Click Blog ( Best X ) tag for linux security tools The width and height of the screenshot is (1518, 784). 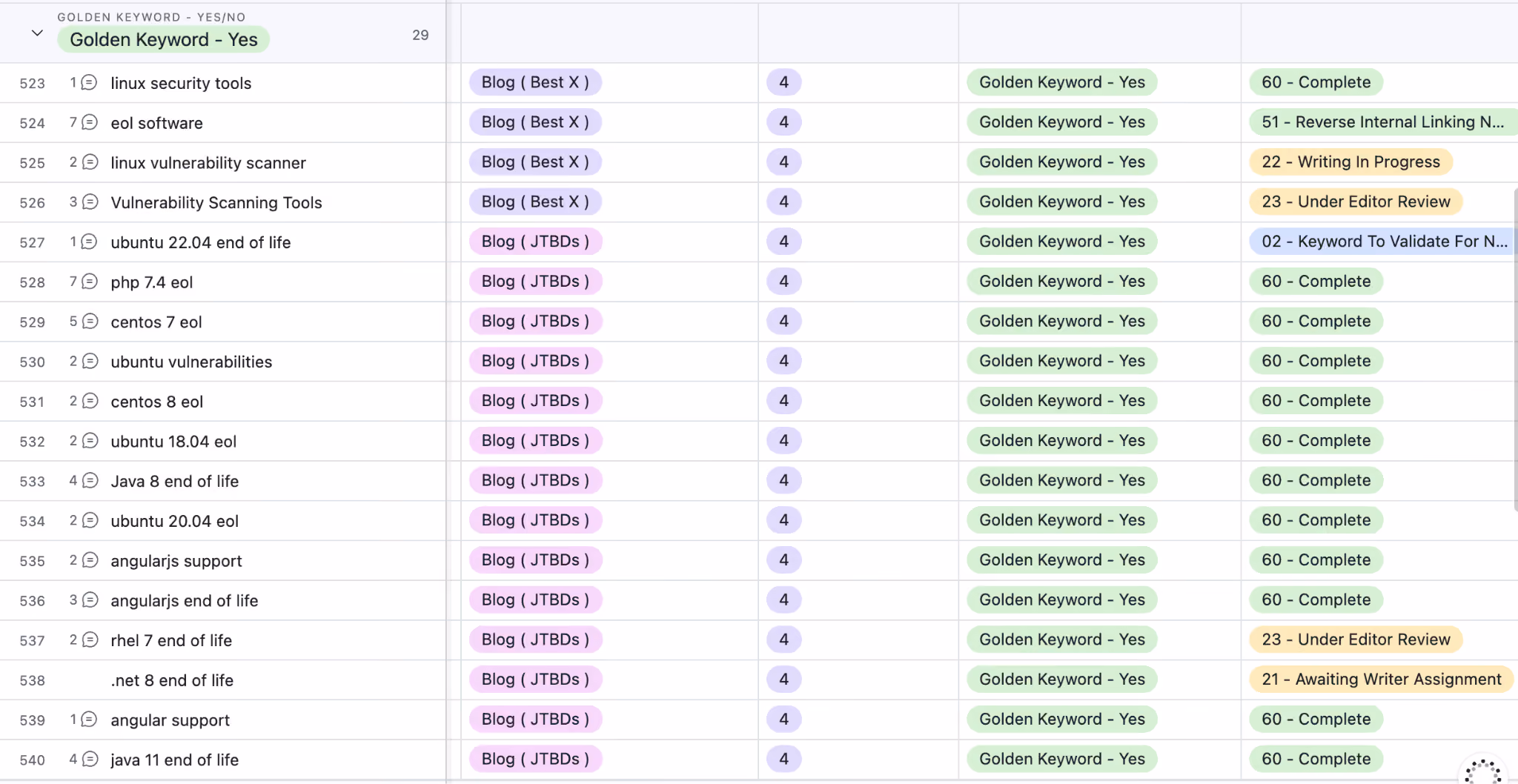pos(535,82)
